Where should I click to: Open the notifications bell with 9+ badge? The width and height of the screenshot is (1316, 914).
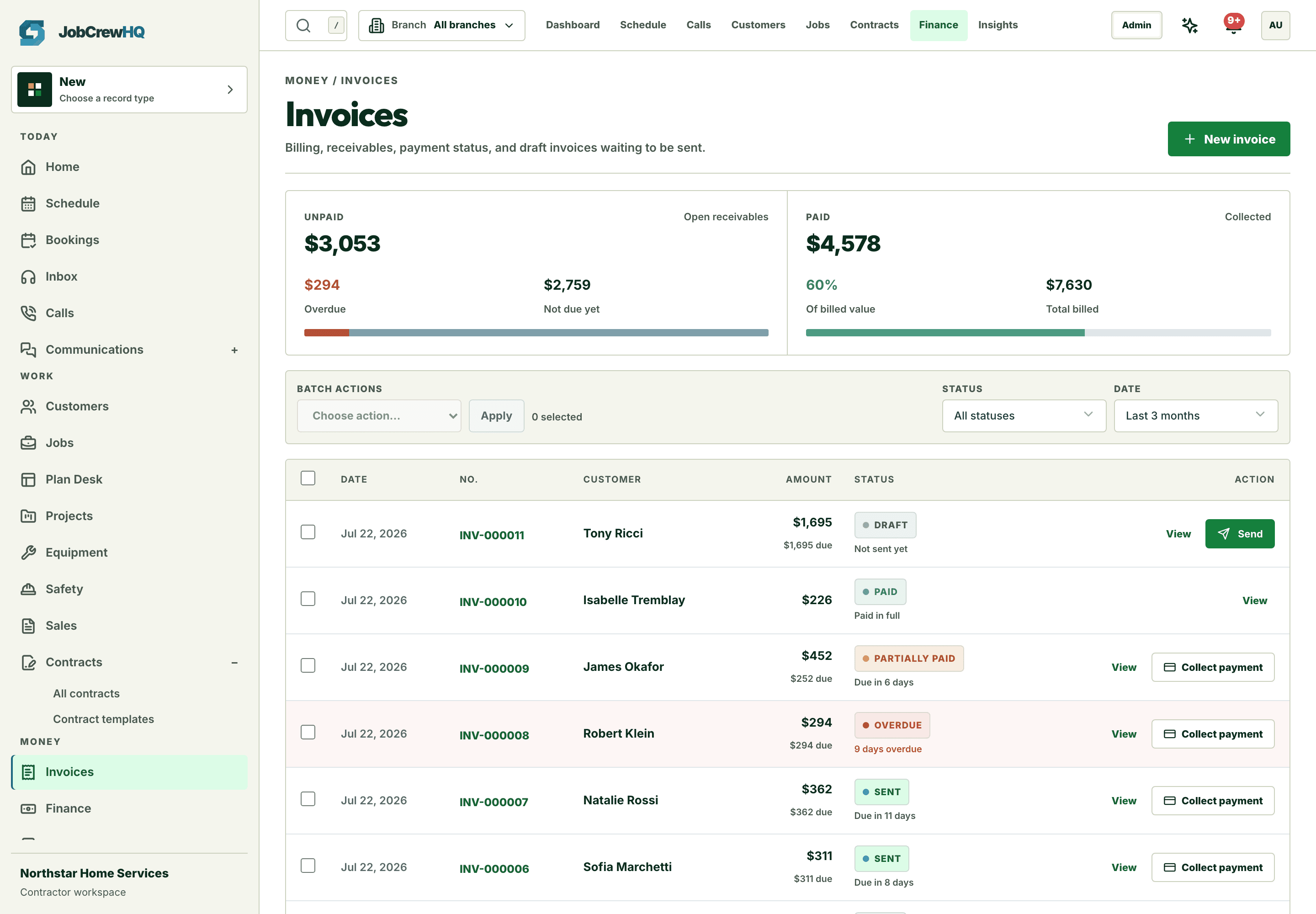pyautogui.click(x=1234, y=25)
